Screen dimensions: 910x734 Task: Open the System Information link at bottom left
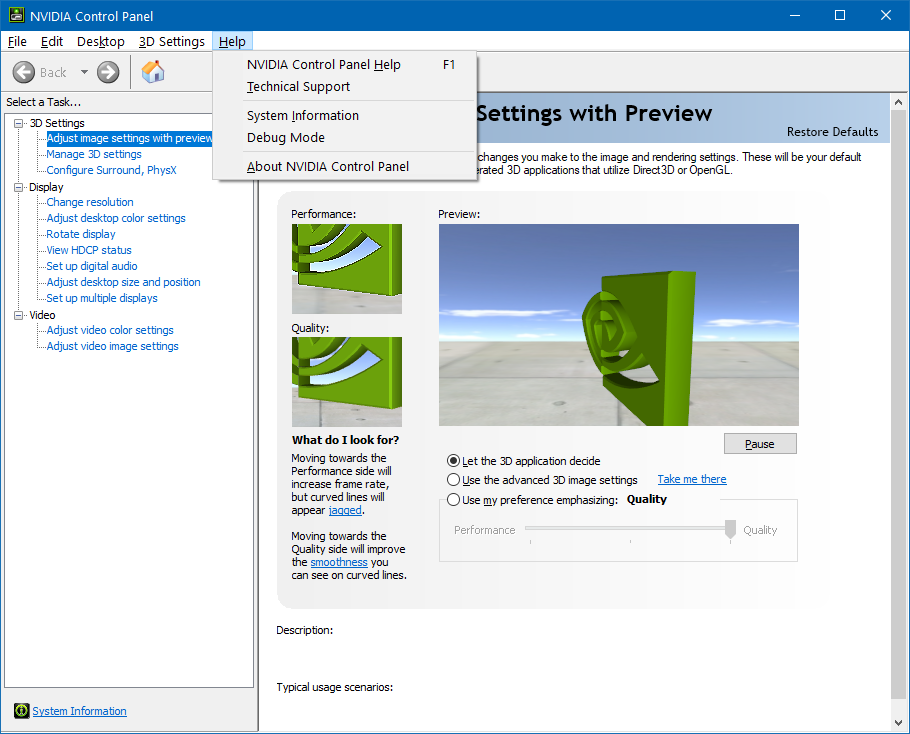coord(80,711)
